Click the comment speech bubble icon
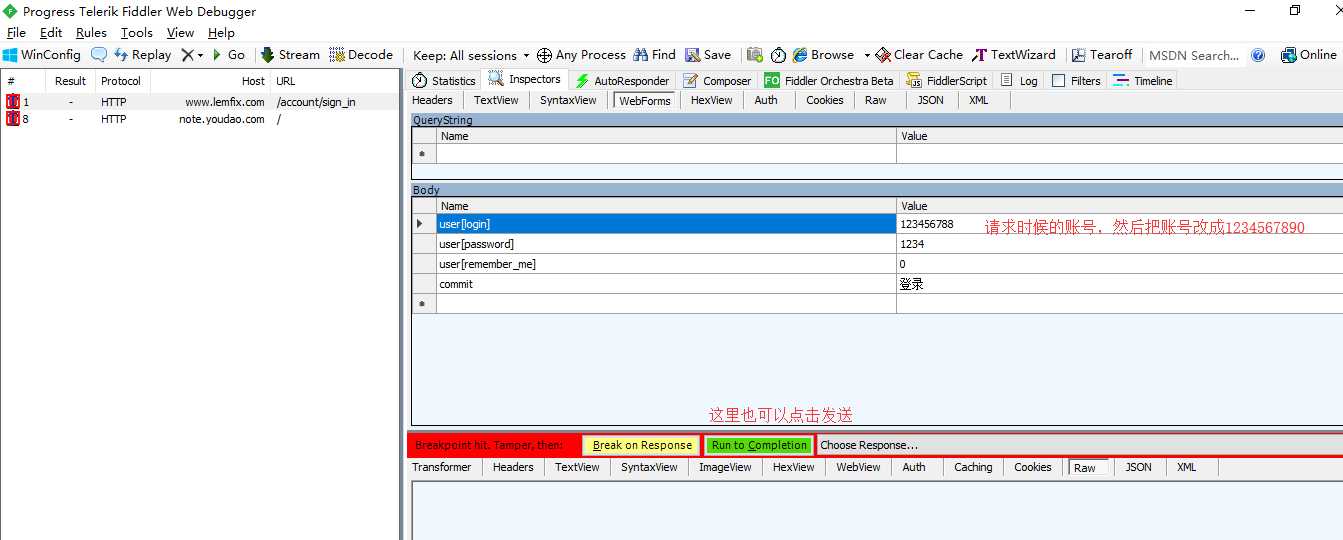 pyautogui.click(x=99, y=55)
